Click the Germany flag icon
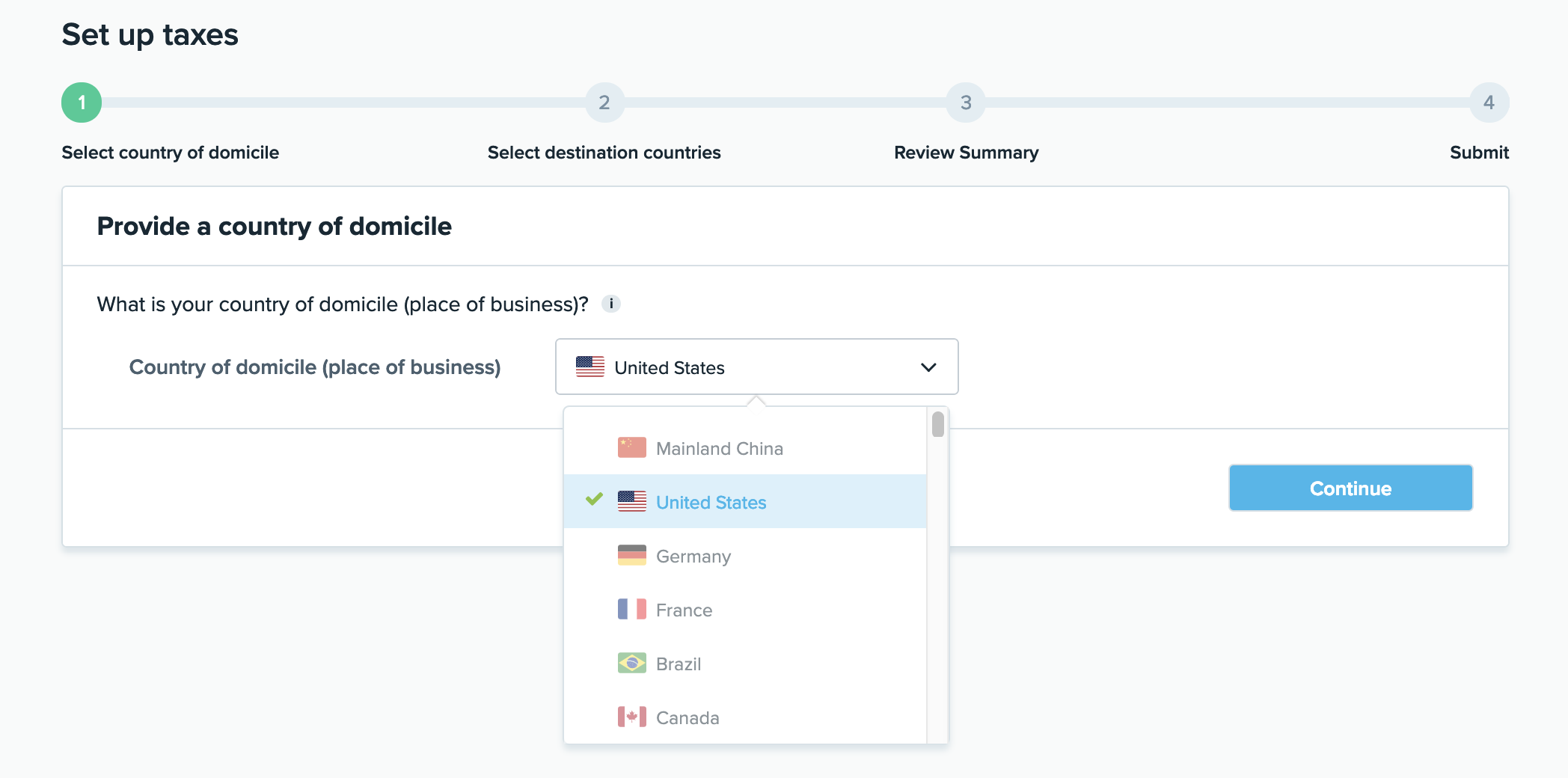Image resolution: width=1568 pixels, height=778 pixels. [631, 556]
